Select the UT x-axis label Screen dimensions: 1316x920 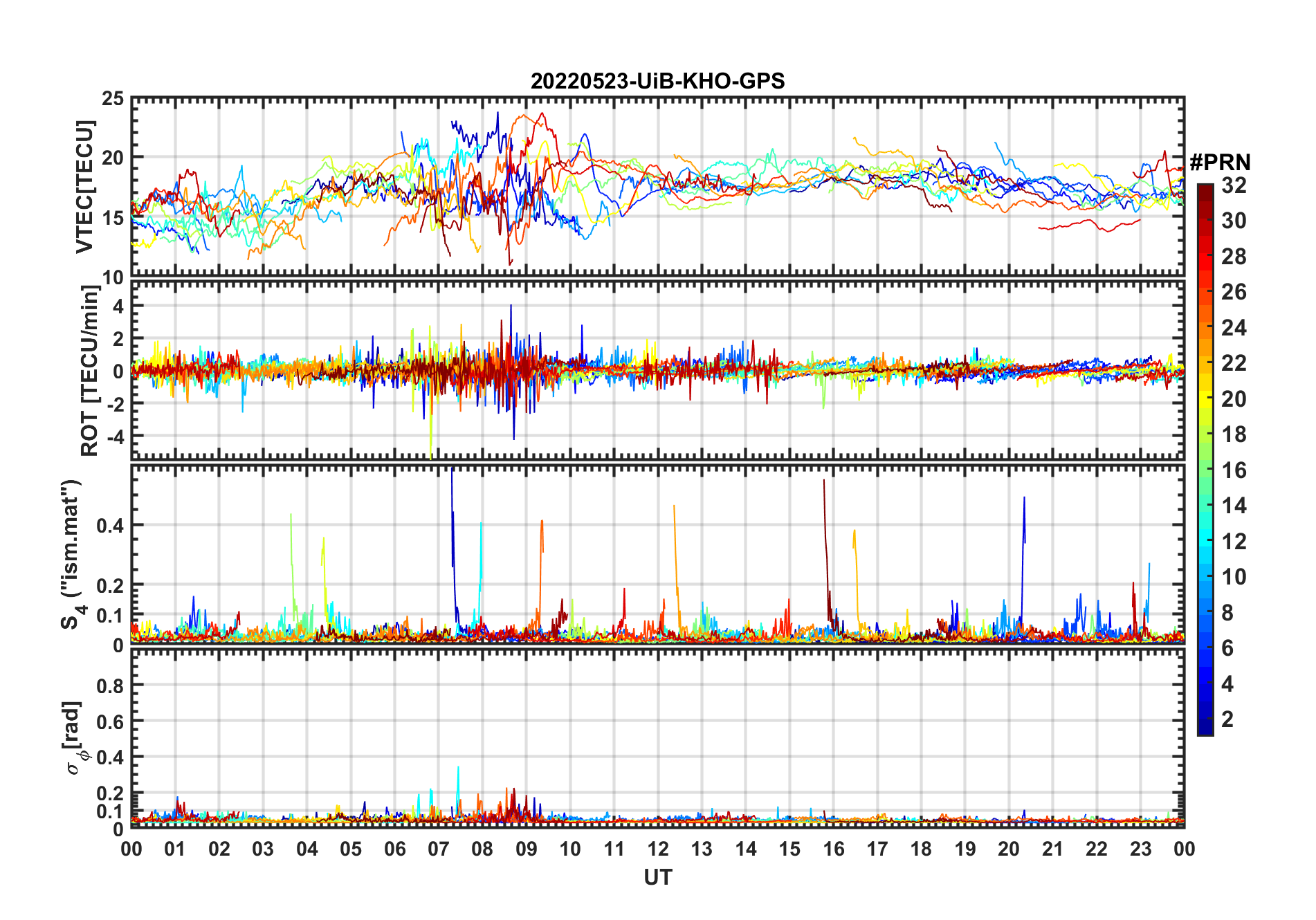(657, 877)
